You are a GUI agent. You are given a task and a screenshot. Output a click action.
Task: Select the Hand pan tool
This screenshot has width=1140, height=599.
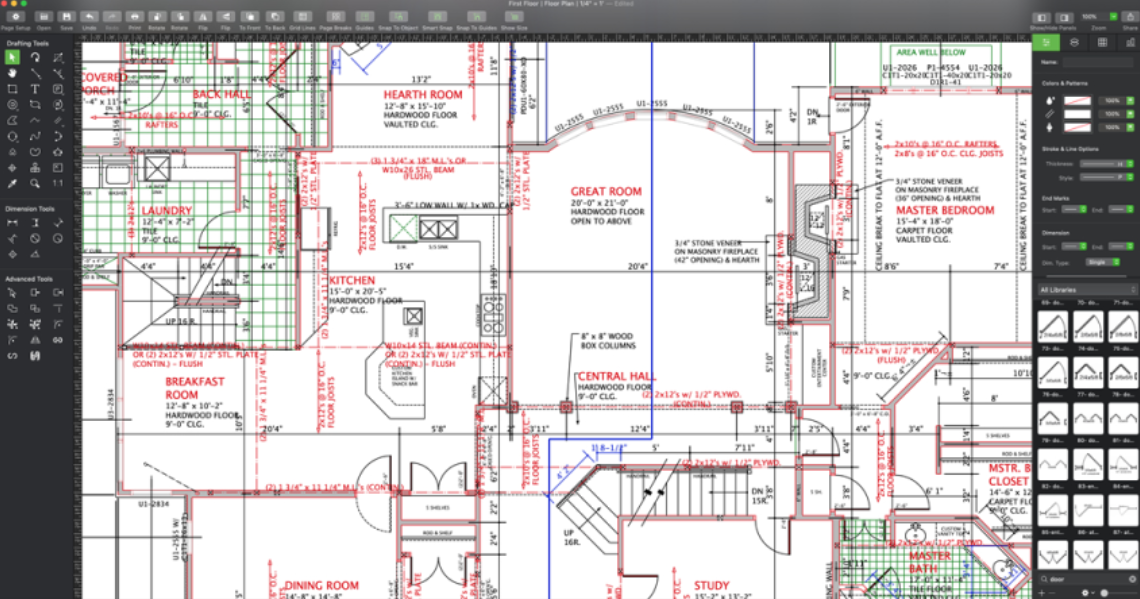(x=11, y=73)
